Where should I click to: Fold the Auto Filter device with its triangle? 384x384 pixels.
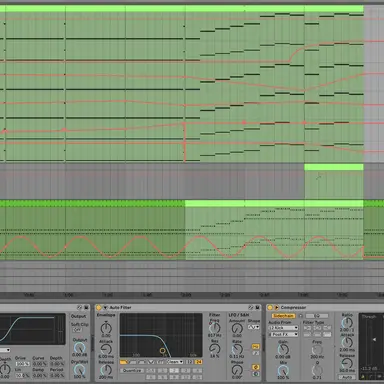coord(105,307)
